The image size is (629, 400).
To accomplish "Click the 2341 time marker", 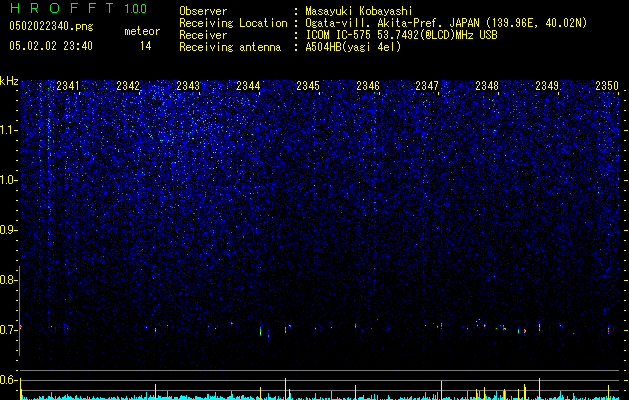I will click(68, 86).
